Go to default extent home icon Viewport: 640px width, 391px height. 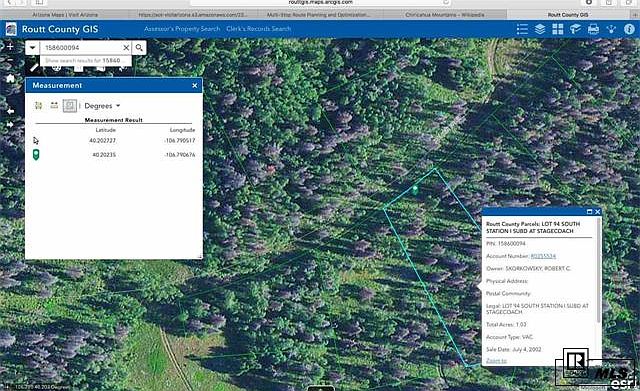(10, 78)
